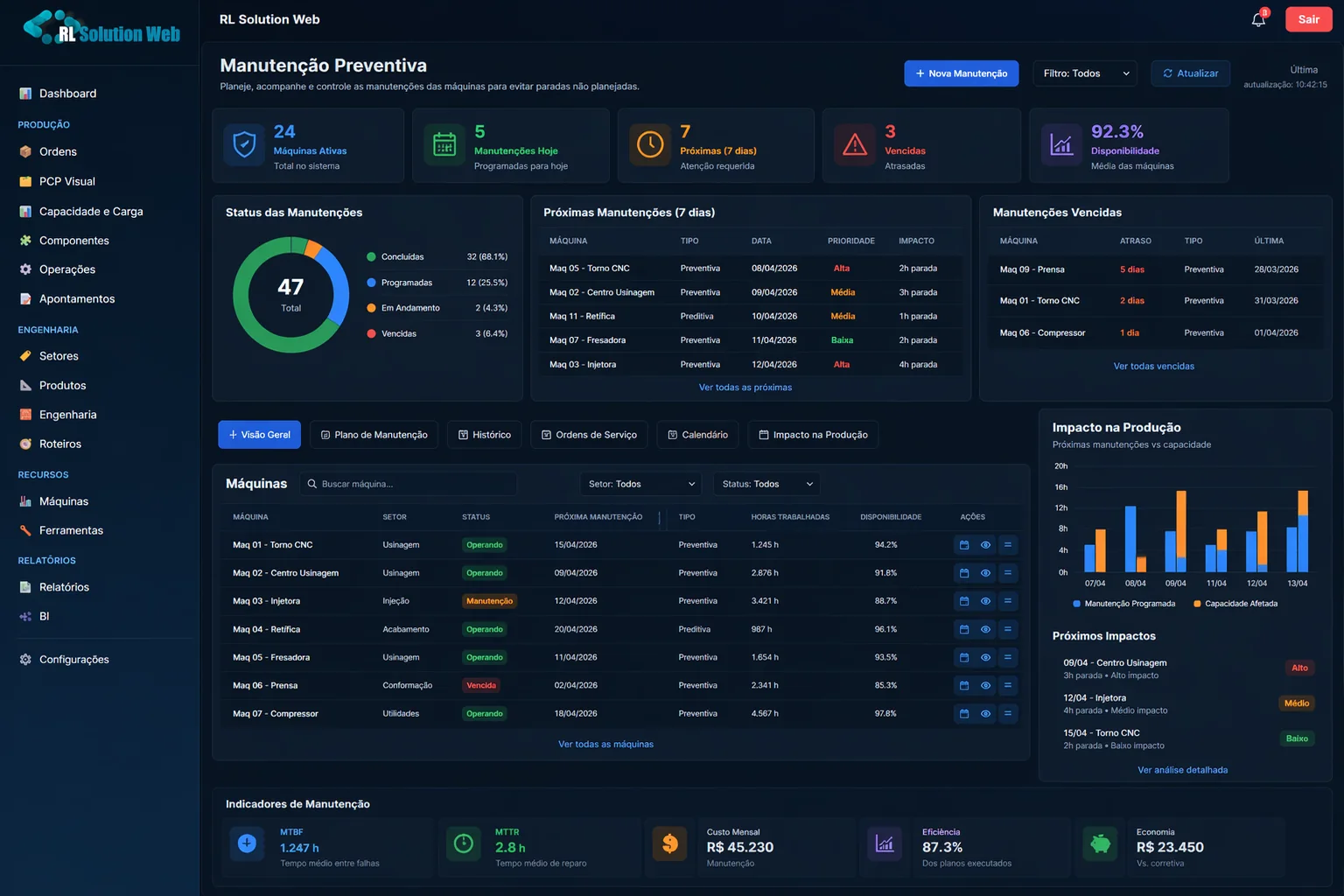
Task: Open menu icon for Maq 03 - Injetora row
Action: (x=1007, y=601)
